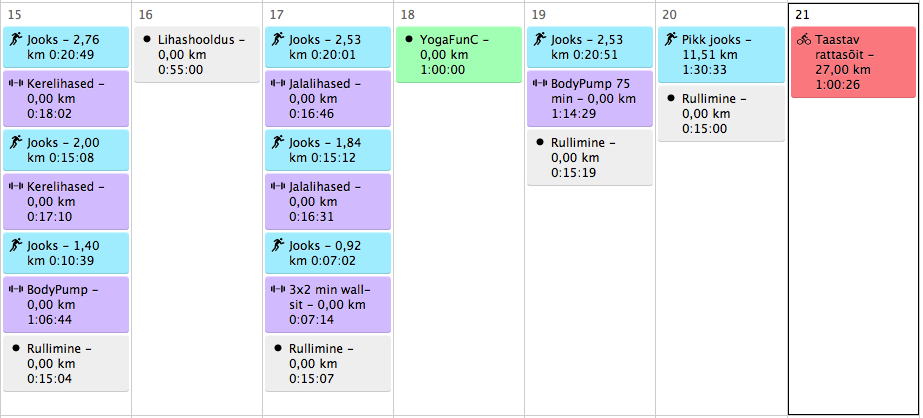923x418 pixels.
Task: Click dumbbell icon on first Jalalihased entry
Action: click(278, 84)
